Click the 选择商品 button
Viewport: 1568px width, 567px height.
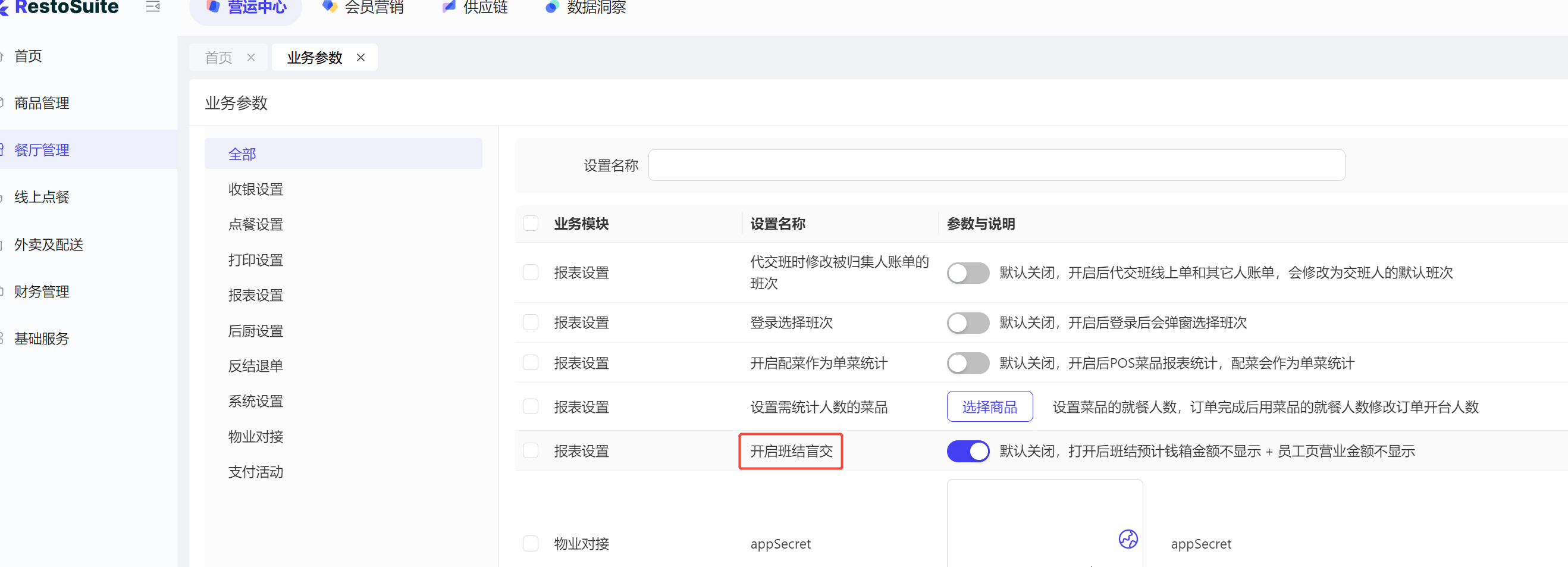pos(989,407)
